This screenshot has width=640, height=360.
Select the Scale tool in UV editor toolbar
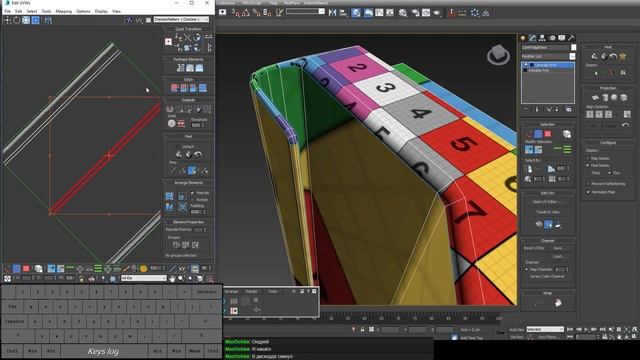click(26, 20)
